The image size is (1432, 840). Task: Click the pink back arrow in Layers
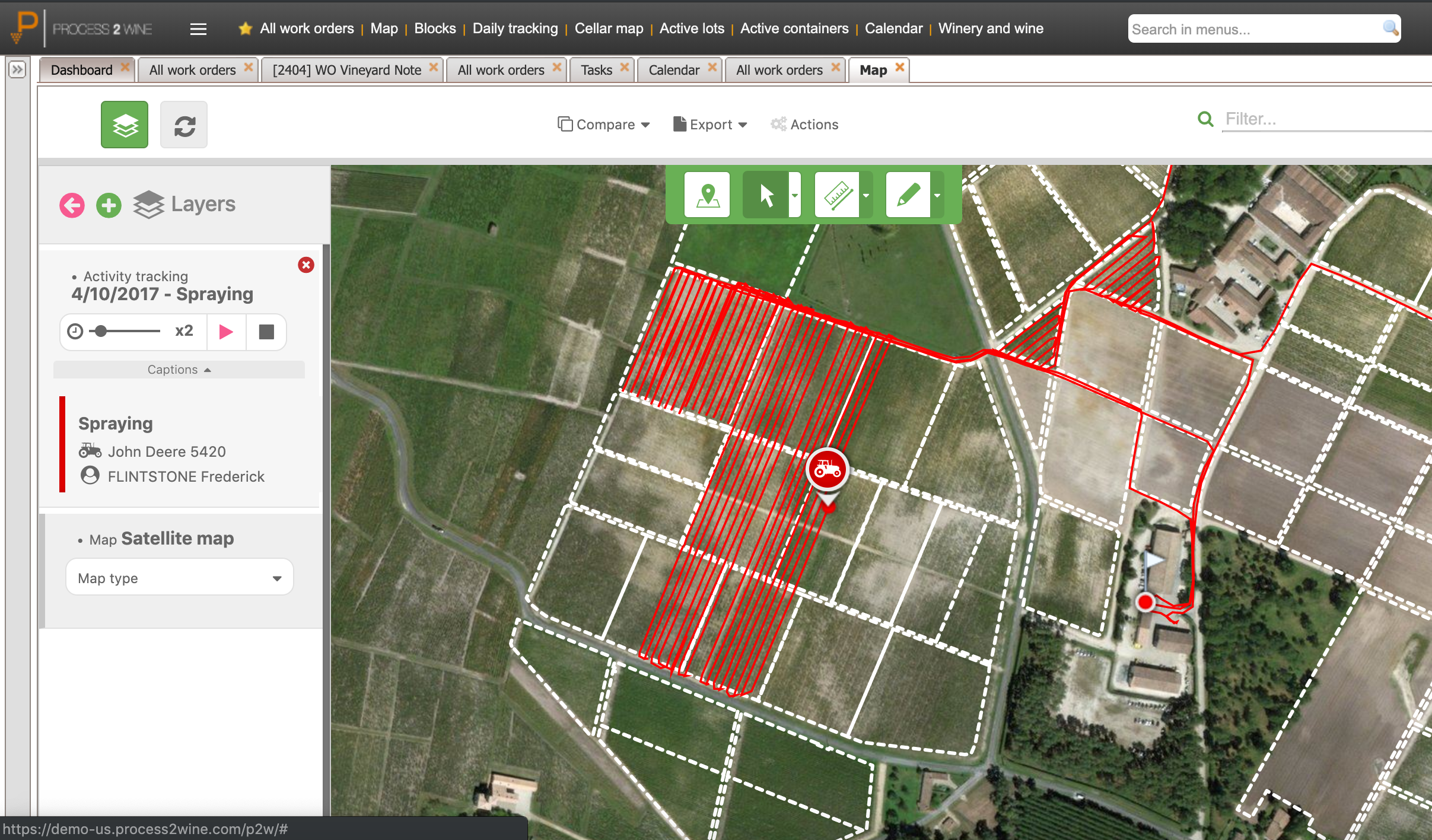(x=72, y=205)
